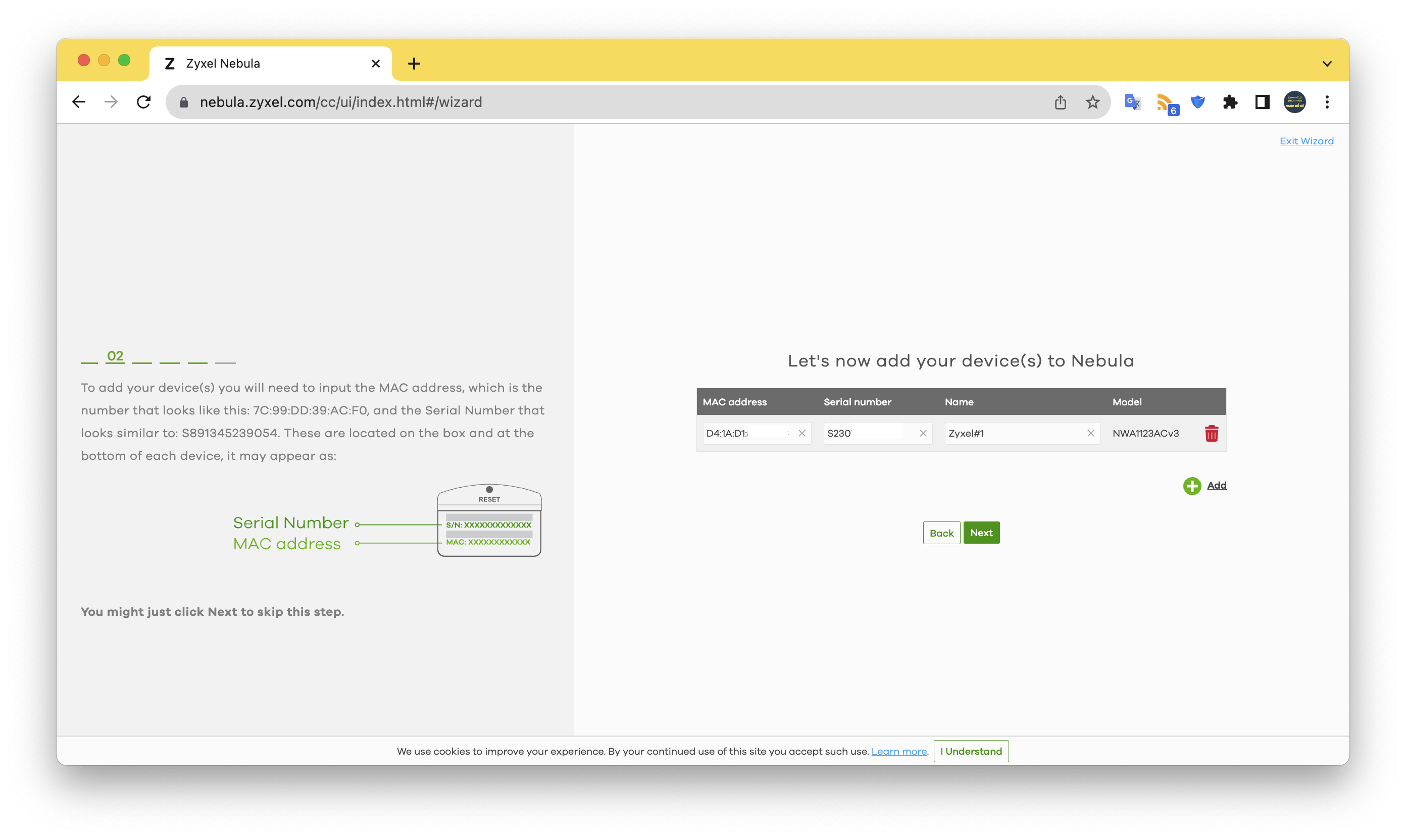Click into the Name input field
Image resolution: width=1406 pixels, height=840 pixels.
[1014, 433]
